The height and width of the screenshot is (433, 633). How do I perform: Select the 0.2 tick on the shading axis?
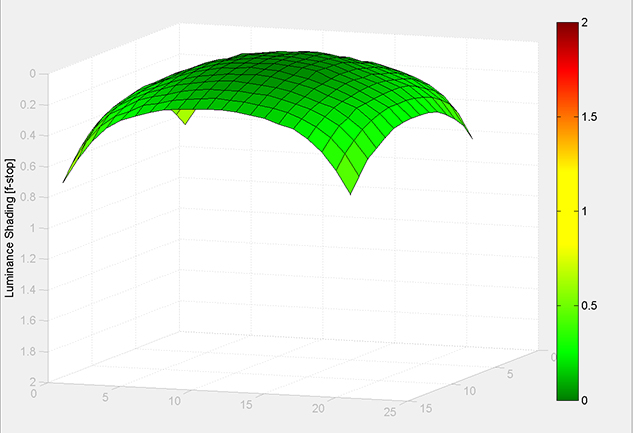[28, 105]
